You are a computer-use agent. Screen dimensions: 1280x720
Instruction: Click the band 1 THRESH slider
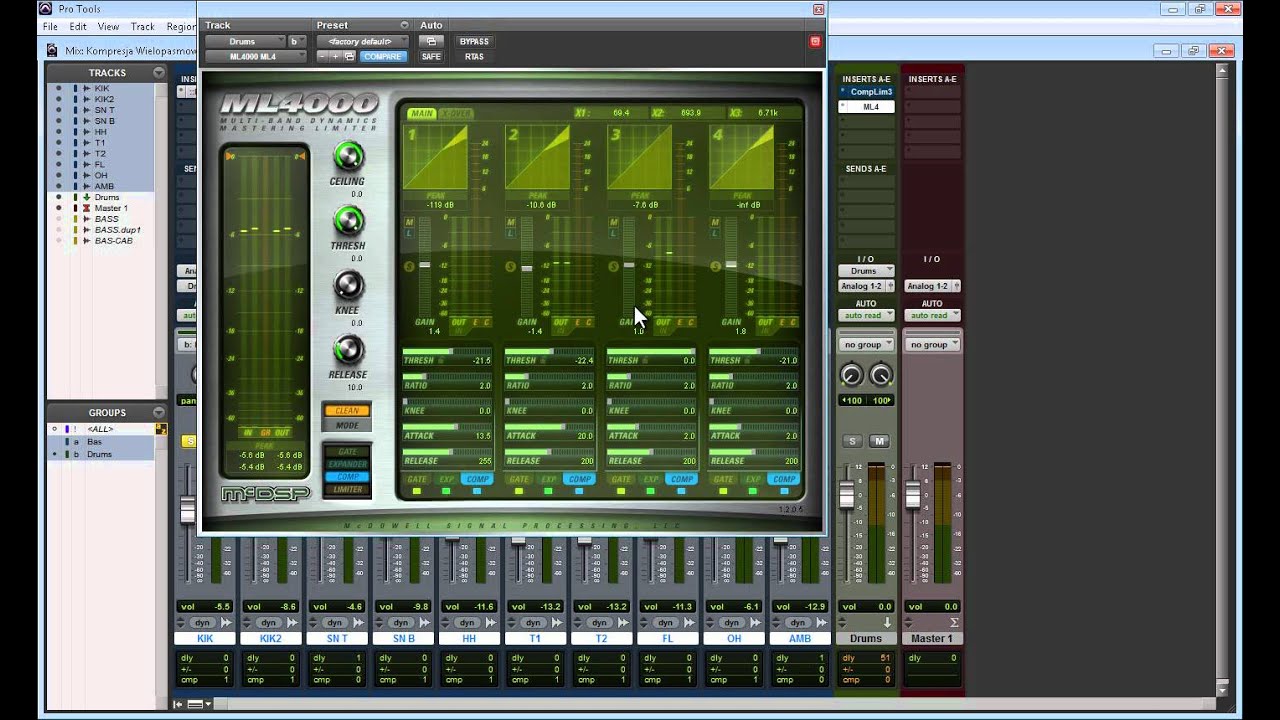(x=447, y=352)
